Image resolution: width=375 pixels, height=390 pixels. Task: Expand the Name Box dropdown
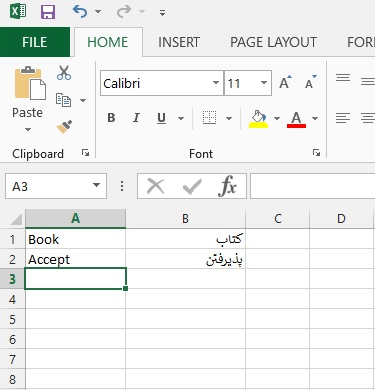click(x=97, y=185)
